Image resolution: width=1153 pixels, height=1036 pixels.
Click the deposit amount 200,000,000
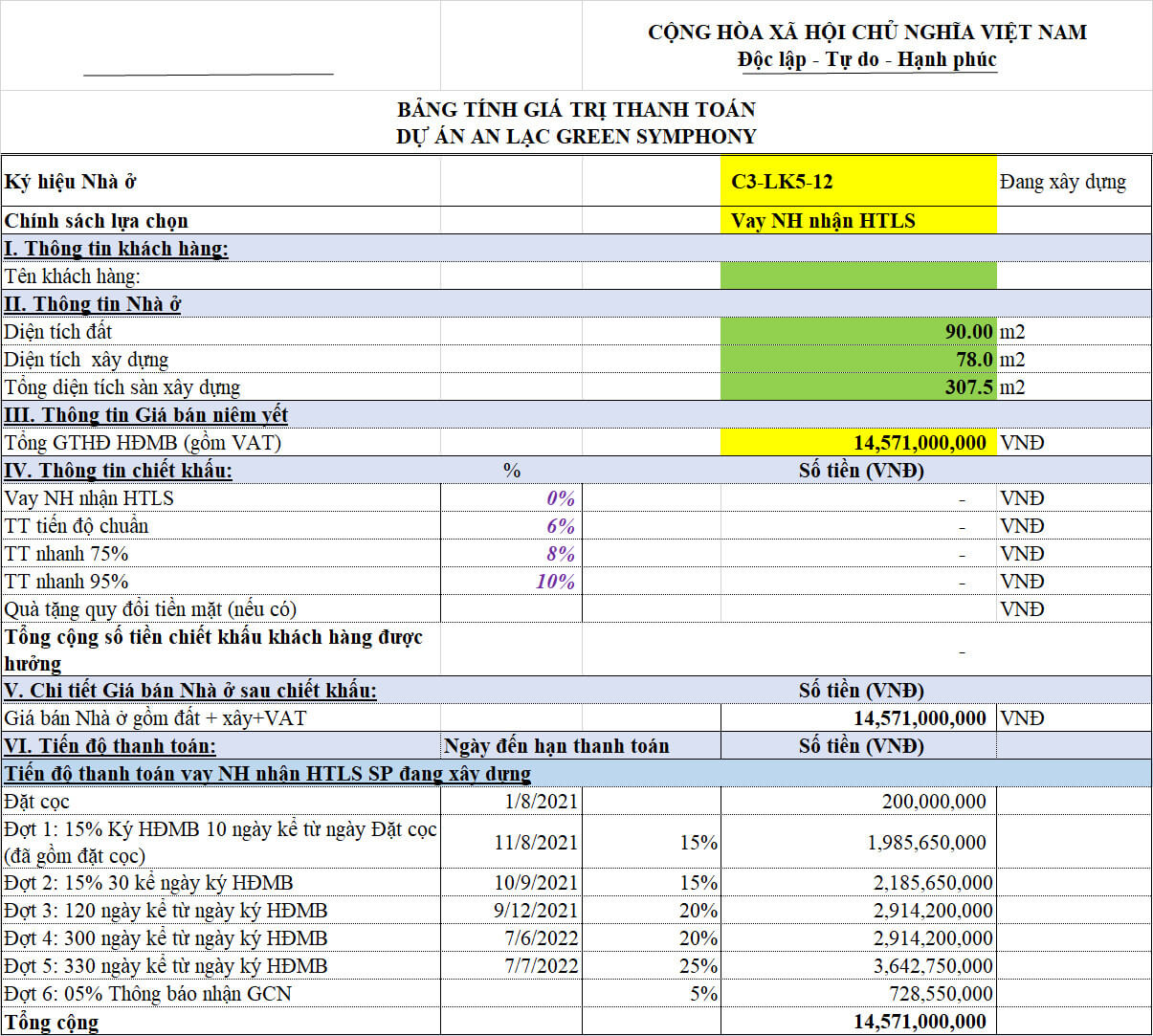[857, 802]
